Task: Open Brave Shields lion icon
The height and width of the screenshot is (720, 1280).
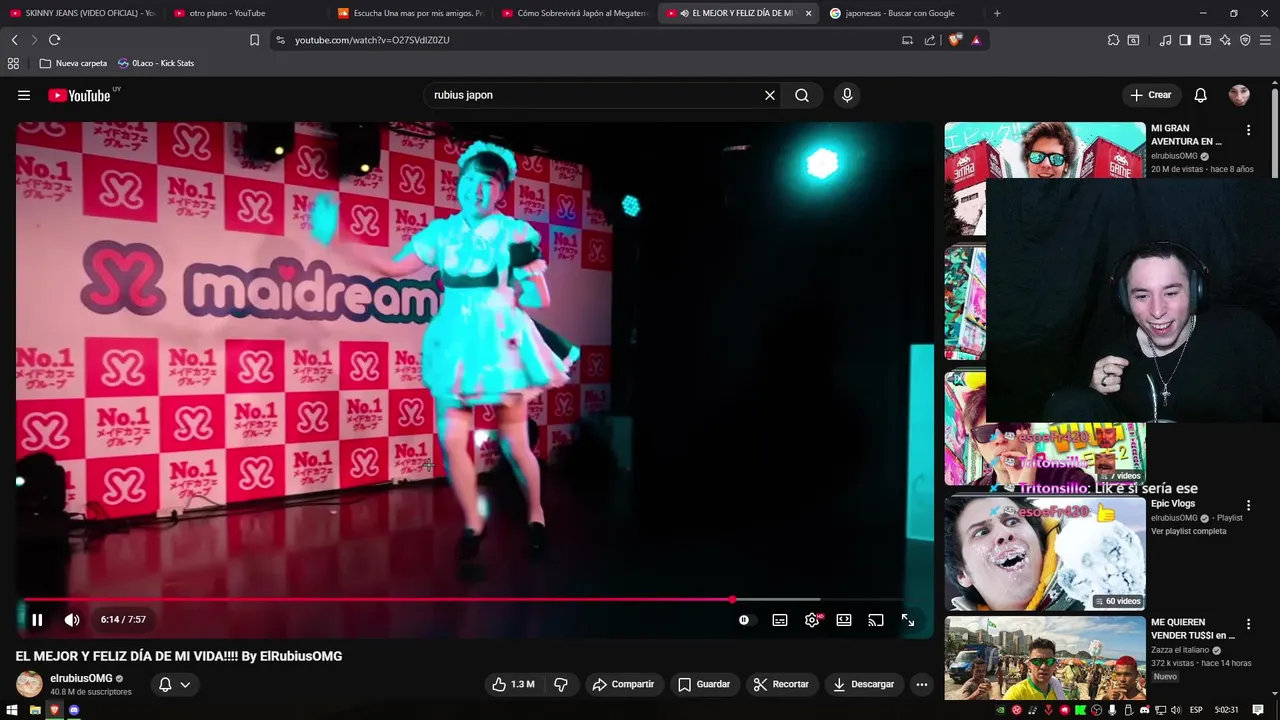Action: coord(954,40)
